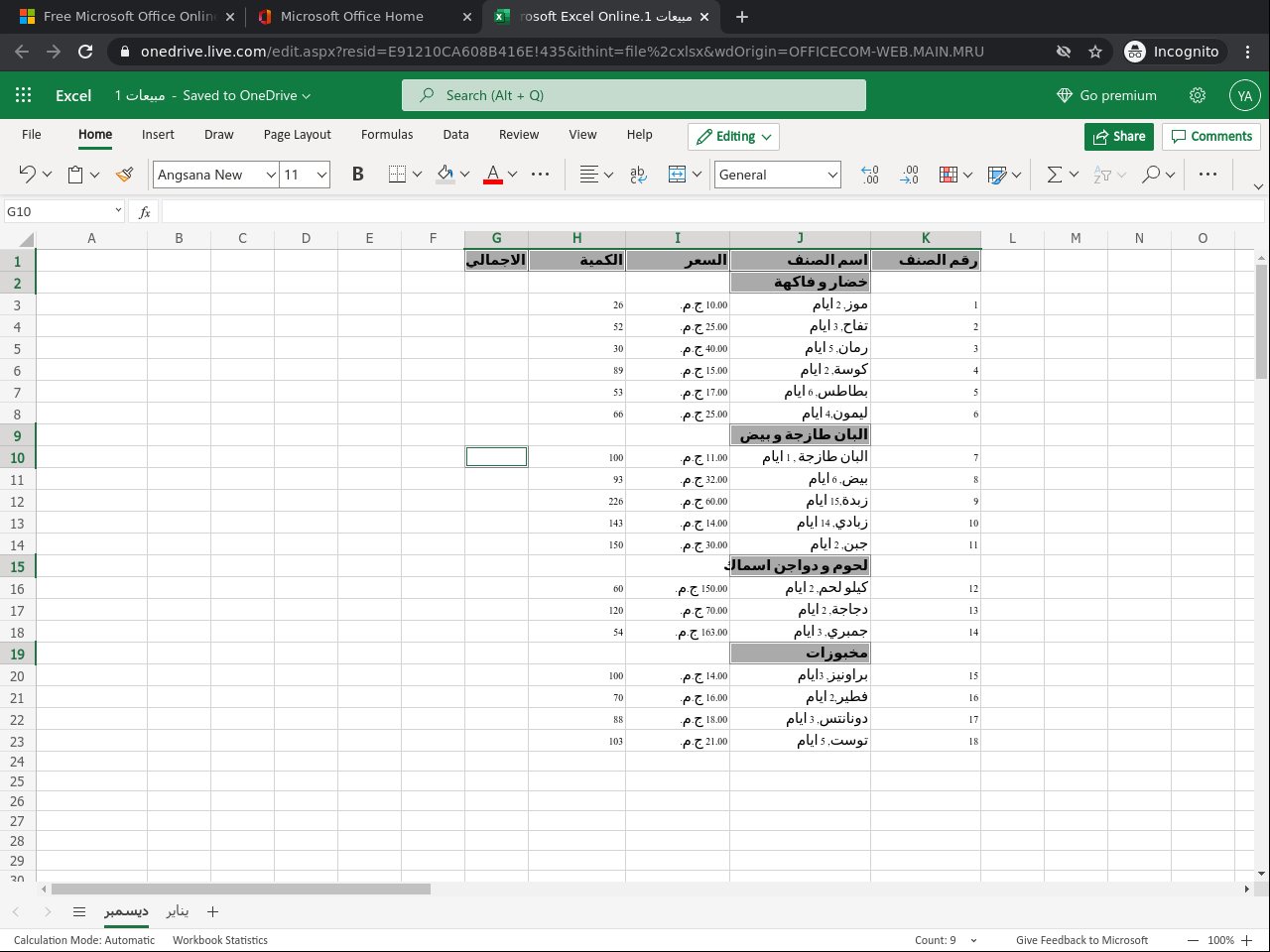Click the Fill Color bucket icon
The width and height of the screenshot is (1270, 952).
[x=445, y=175]
